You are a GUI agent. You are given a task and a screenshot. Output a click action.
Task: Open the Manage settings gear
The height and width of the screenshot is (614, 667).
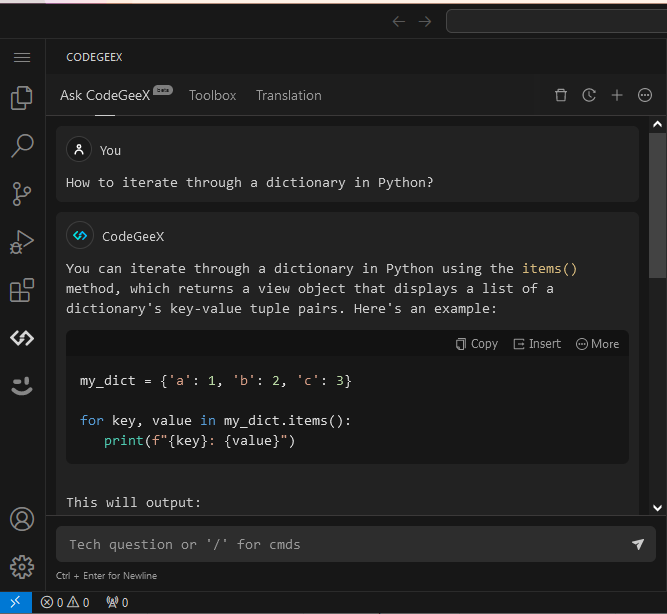click(x=22, y=567)
